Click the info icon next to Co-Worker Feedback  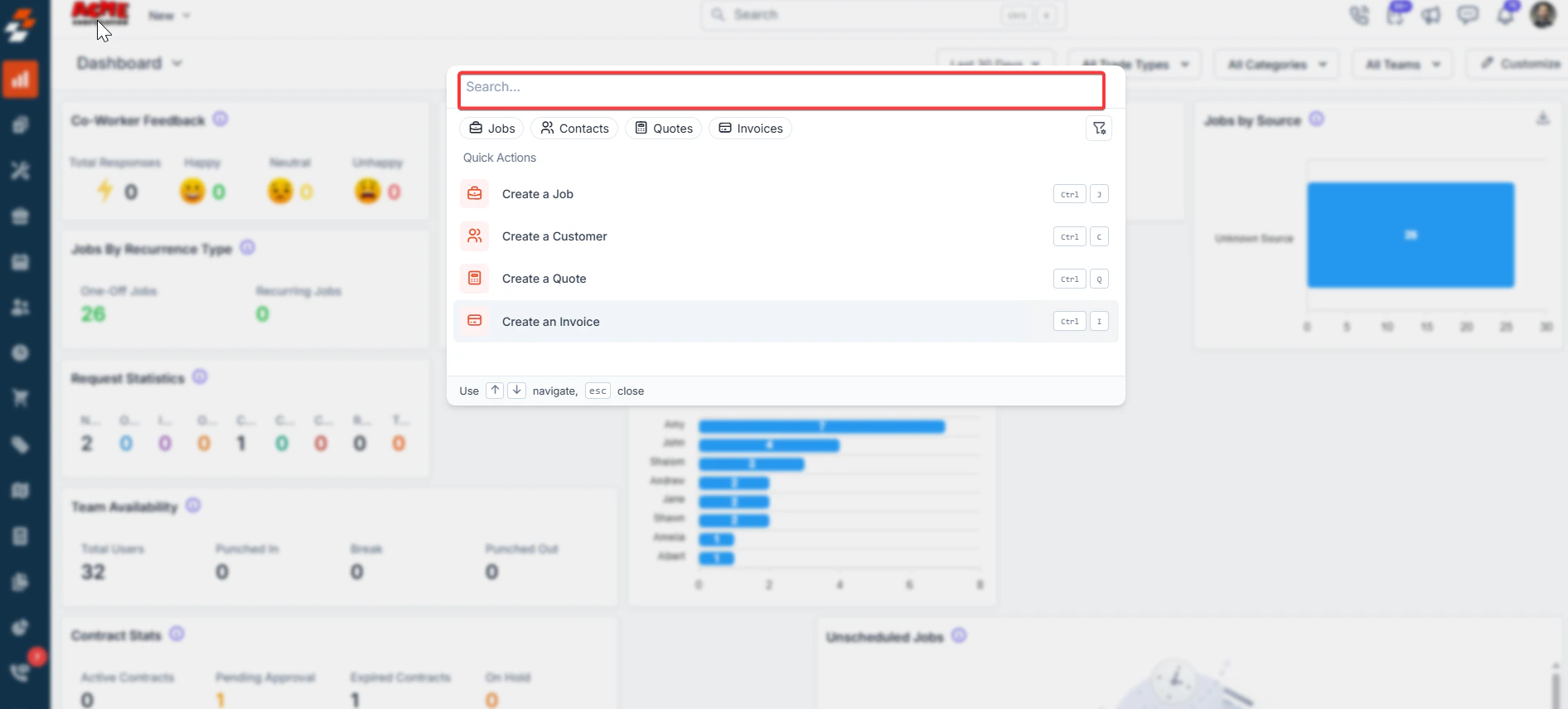tap(220, 119)
